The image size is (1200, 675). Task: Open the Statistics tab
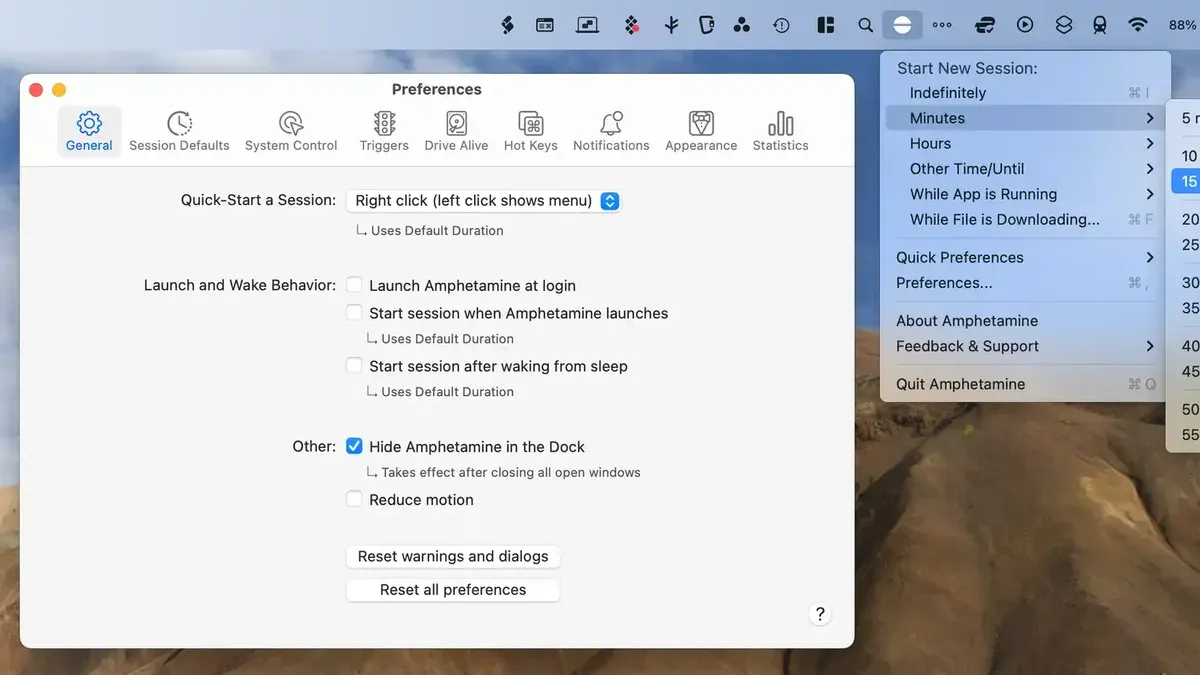(781, 132)
